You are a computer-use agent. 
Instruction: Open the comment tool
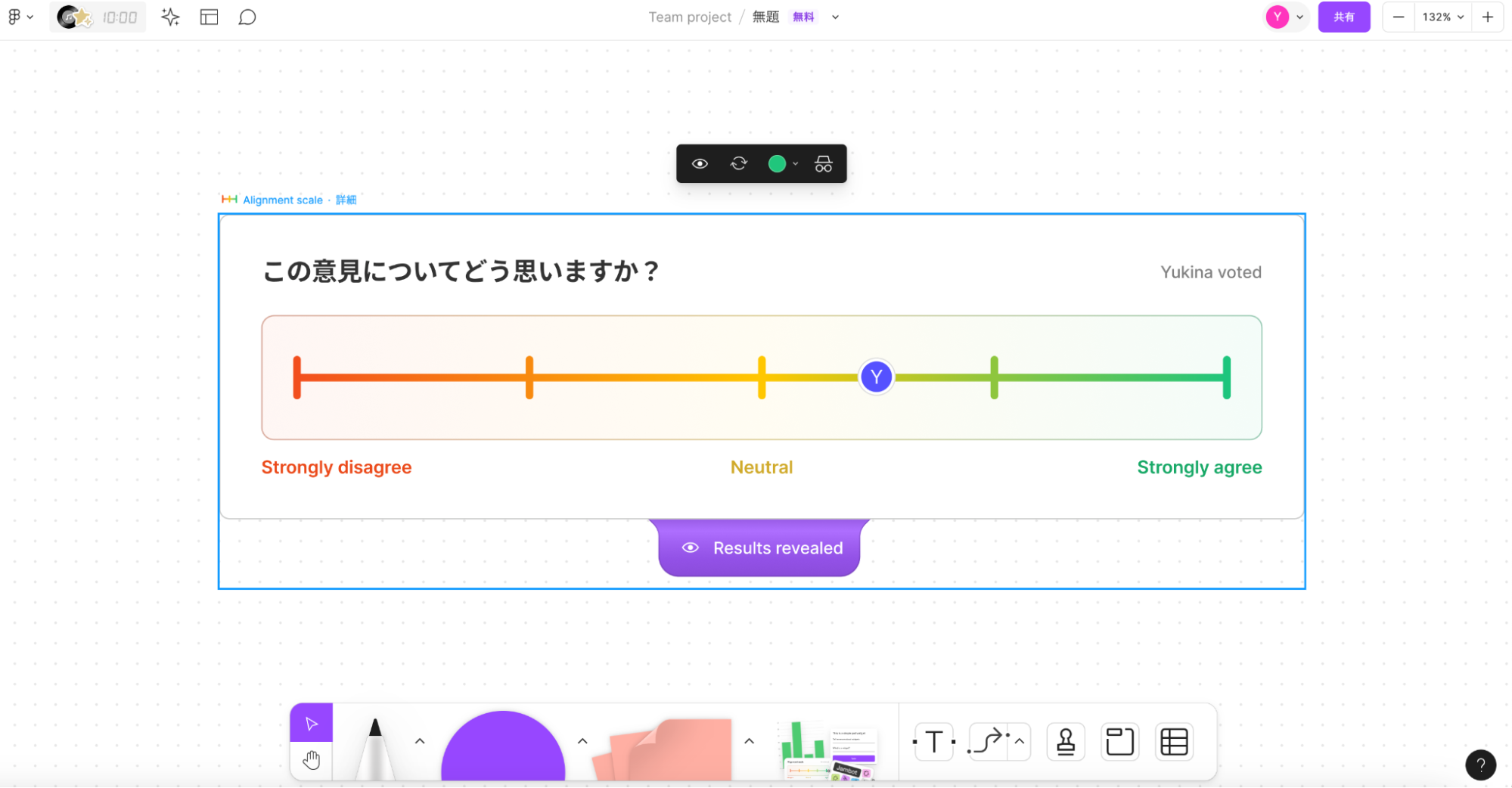[x=247, y=17]
